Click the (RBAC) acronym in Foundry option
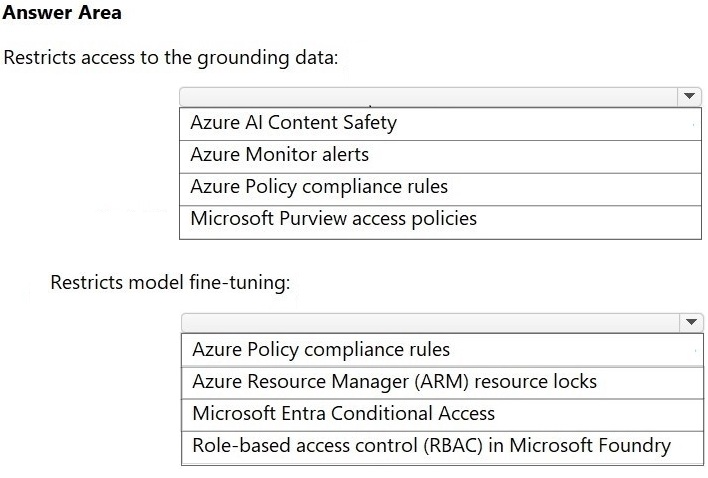Screen dimensions: 708x478 point(453,446)
